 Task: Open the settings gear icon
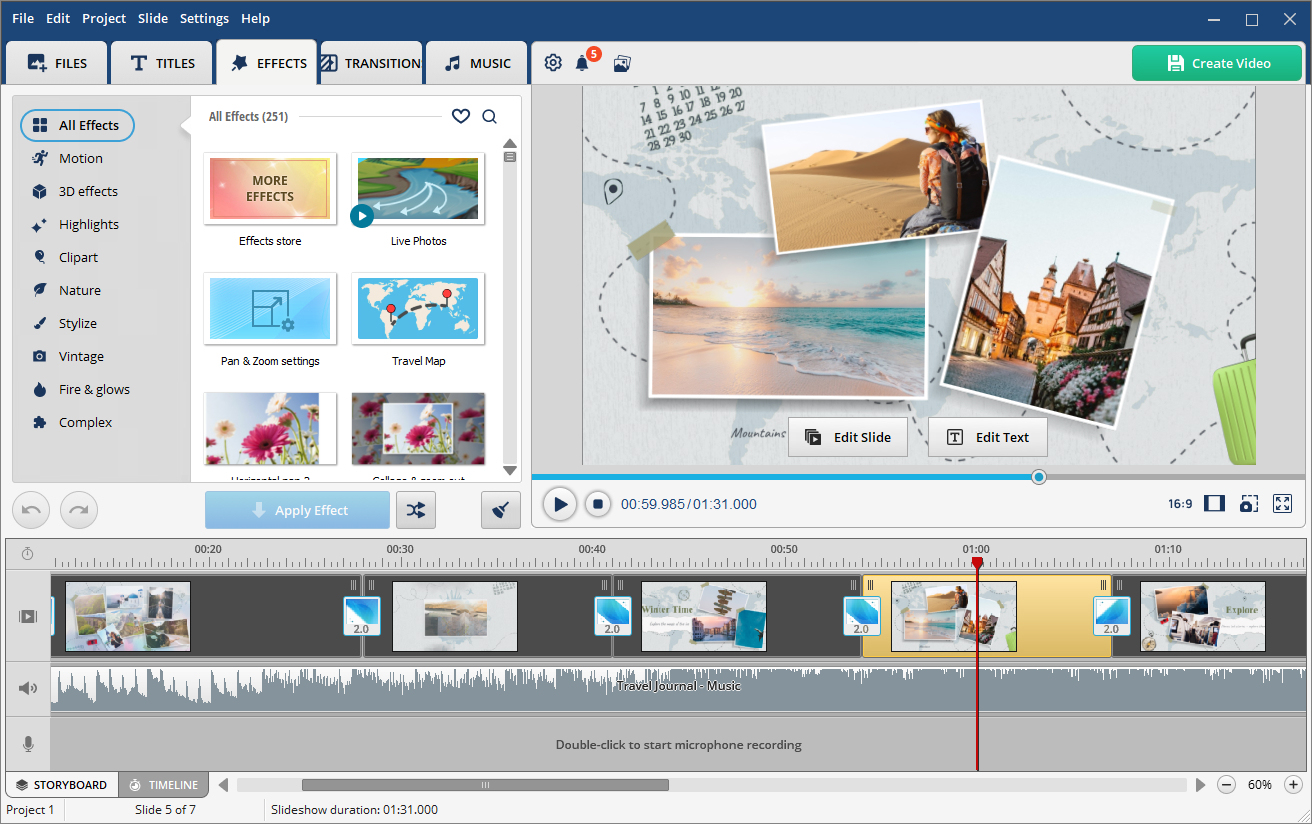[x=553, y=63]
